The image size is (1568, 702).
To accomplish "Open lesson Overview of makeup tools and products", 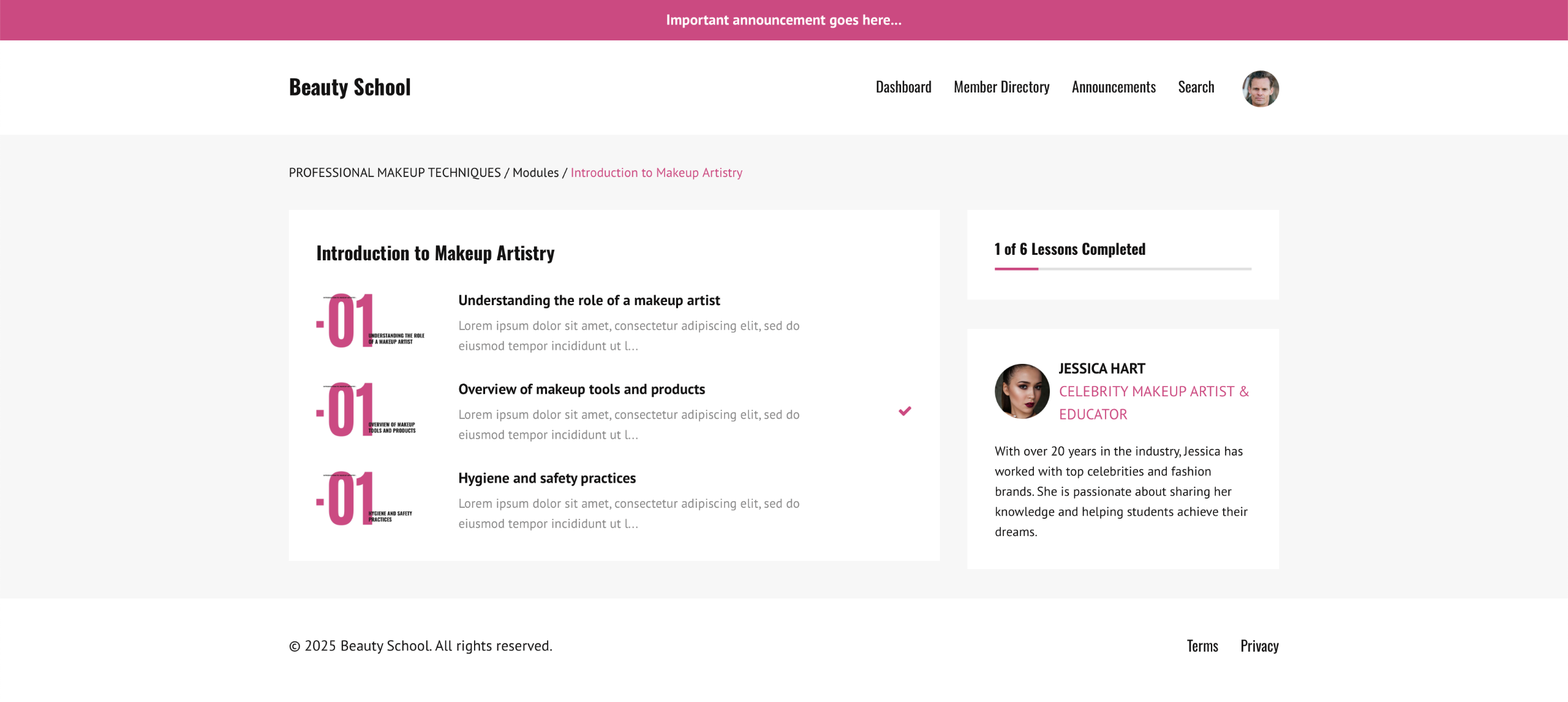I will (x=581, y=389).
